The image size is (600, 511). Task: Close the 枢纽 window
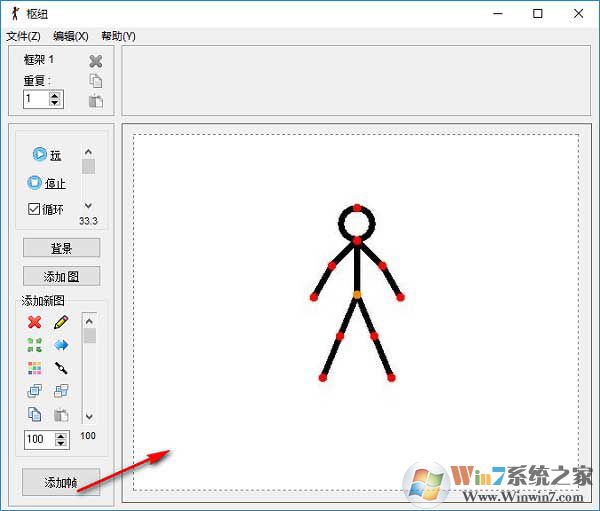click(578, 14)
